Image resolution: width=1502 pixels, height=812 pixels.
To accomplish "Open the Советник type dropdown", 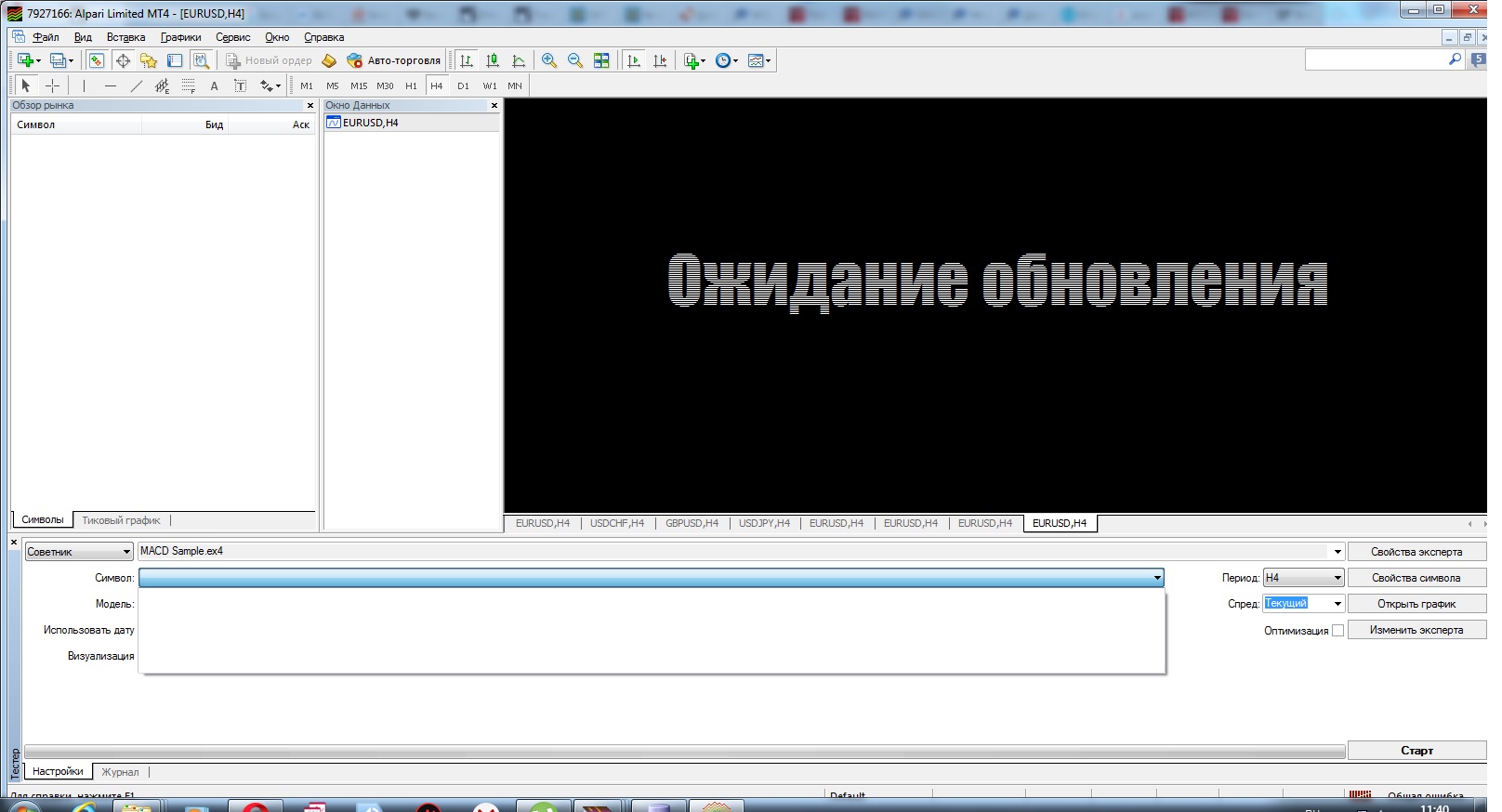I will 79,552.
